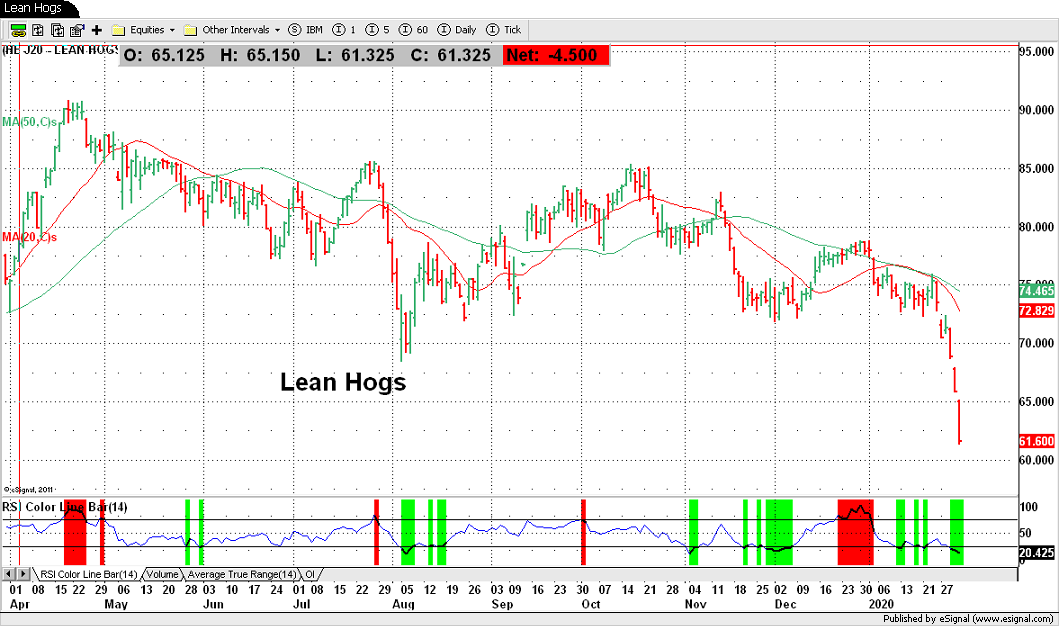
Task: Click the green chart-link icon in toolbar
Action: 18,30
